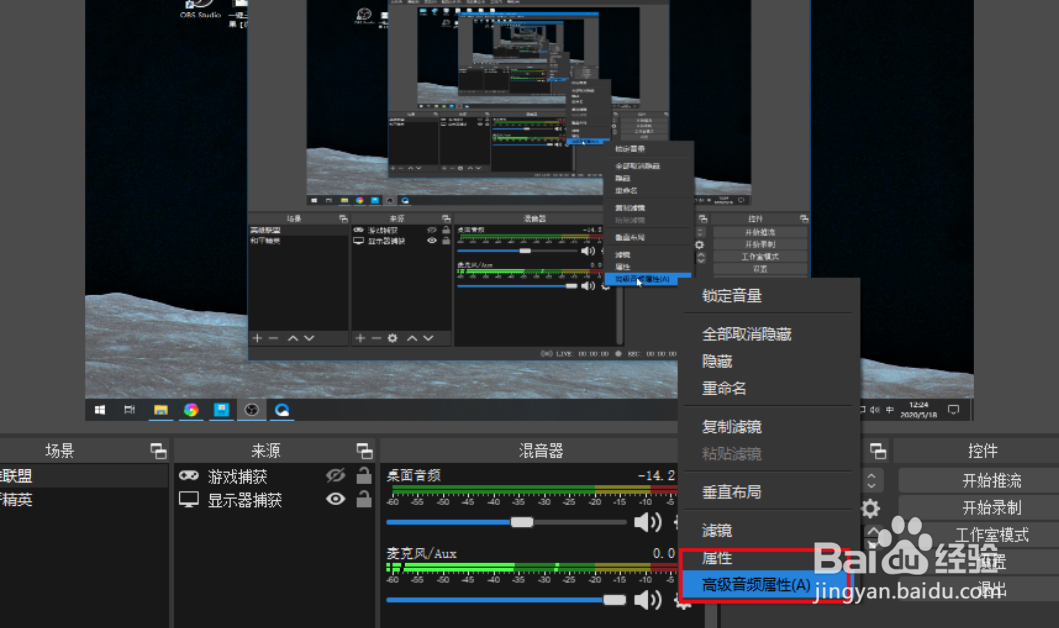Image resolution: width=1059 pixels, height=628 pixels.
Task: Click the monitor icon of 显示器捕获
Action: (x=188, y=500)
